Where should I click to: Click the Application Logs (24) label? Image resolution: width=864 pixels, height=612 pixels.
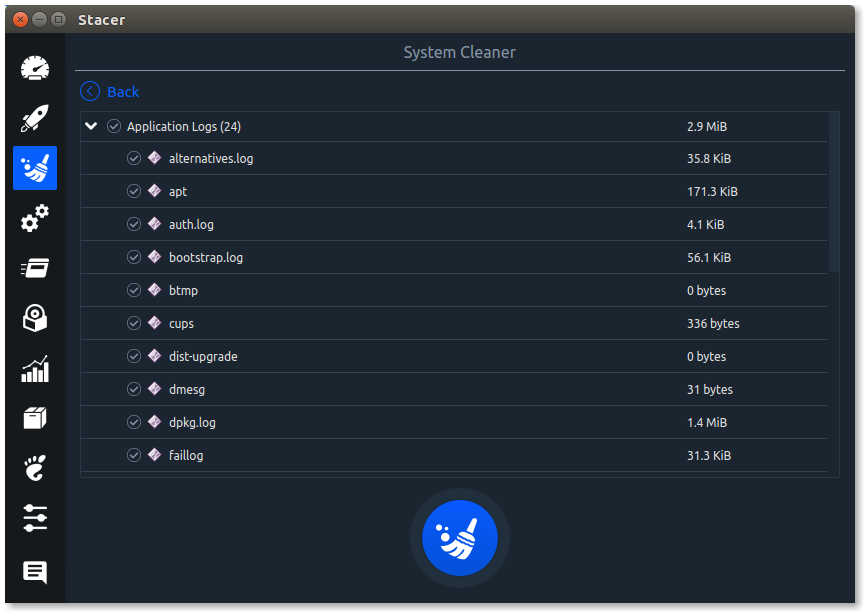pos(184,127)
